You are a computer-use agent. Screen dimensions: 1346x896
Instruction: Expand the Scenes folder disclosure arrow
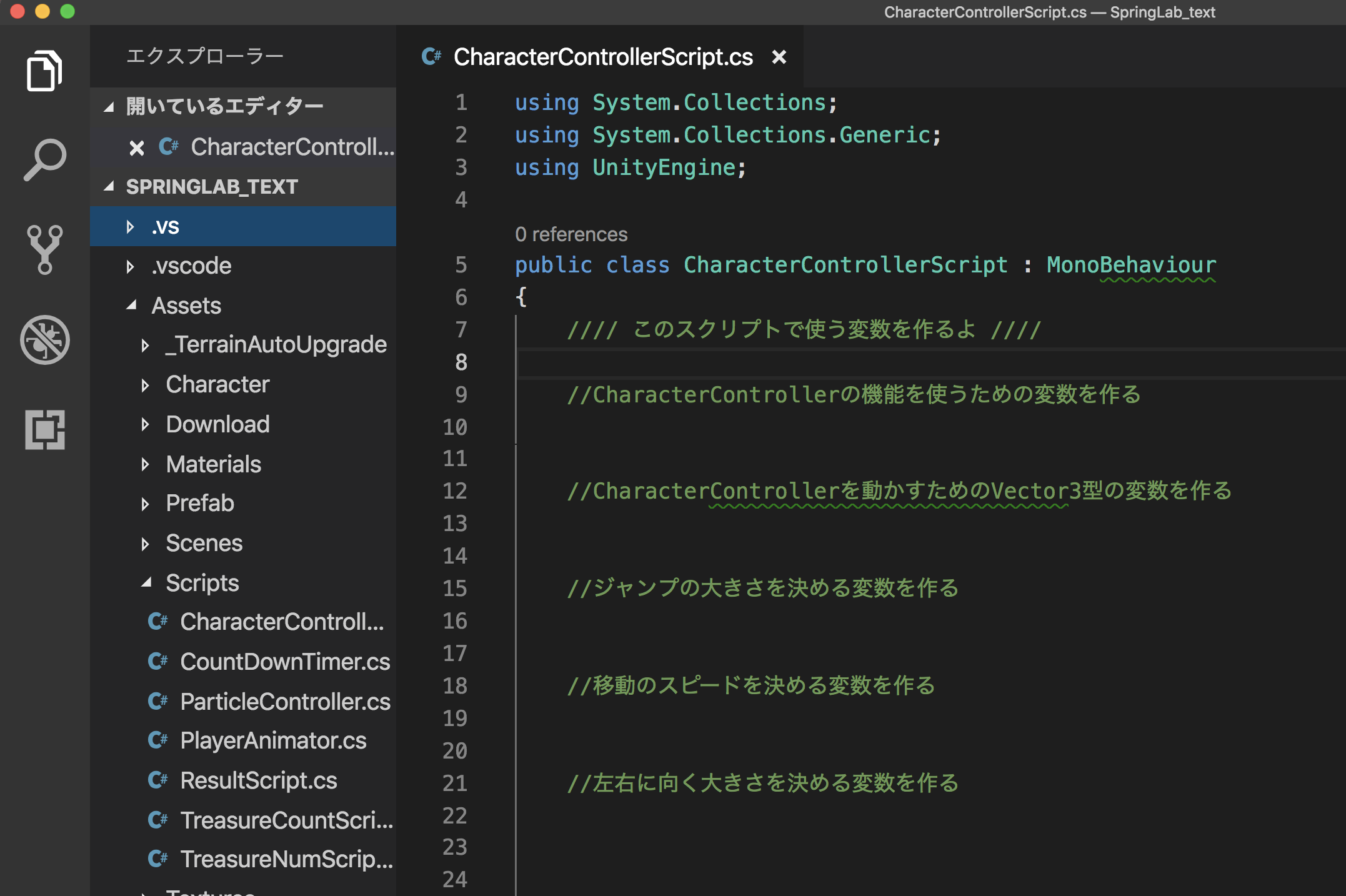(x=145, y=544)
